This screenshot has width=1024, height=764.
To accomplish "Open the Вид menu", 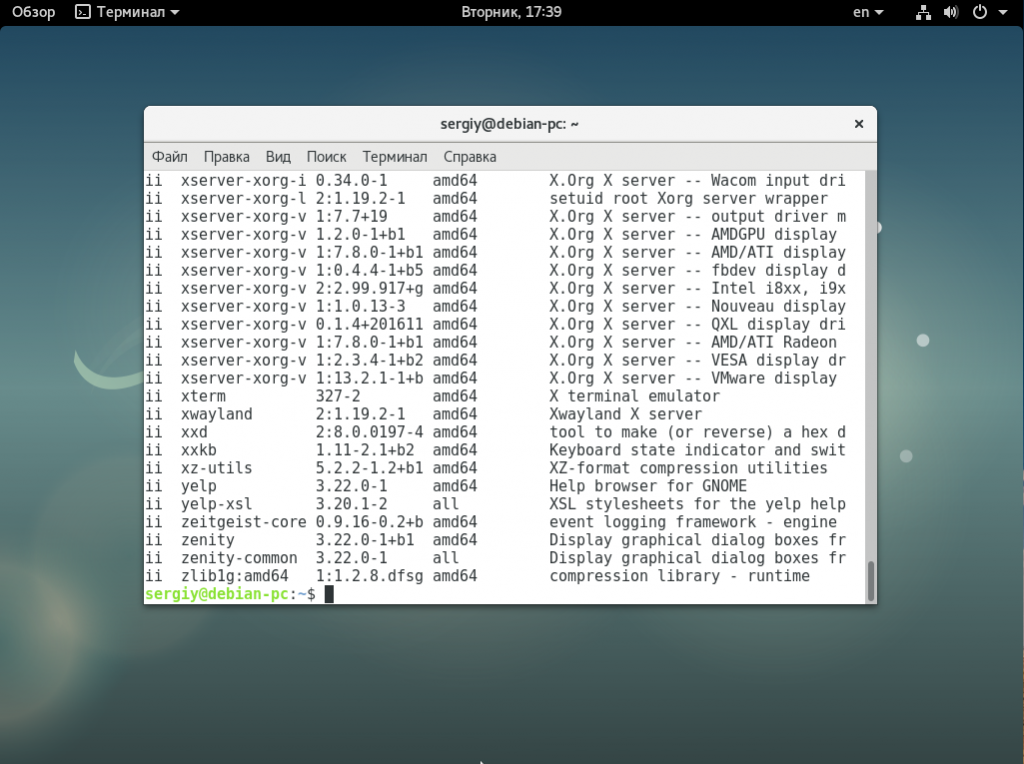I will click(278, 157).
